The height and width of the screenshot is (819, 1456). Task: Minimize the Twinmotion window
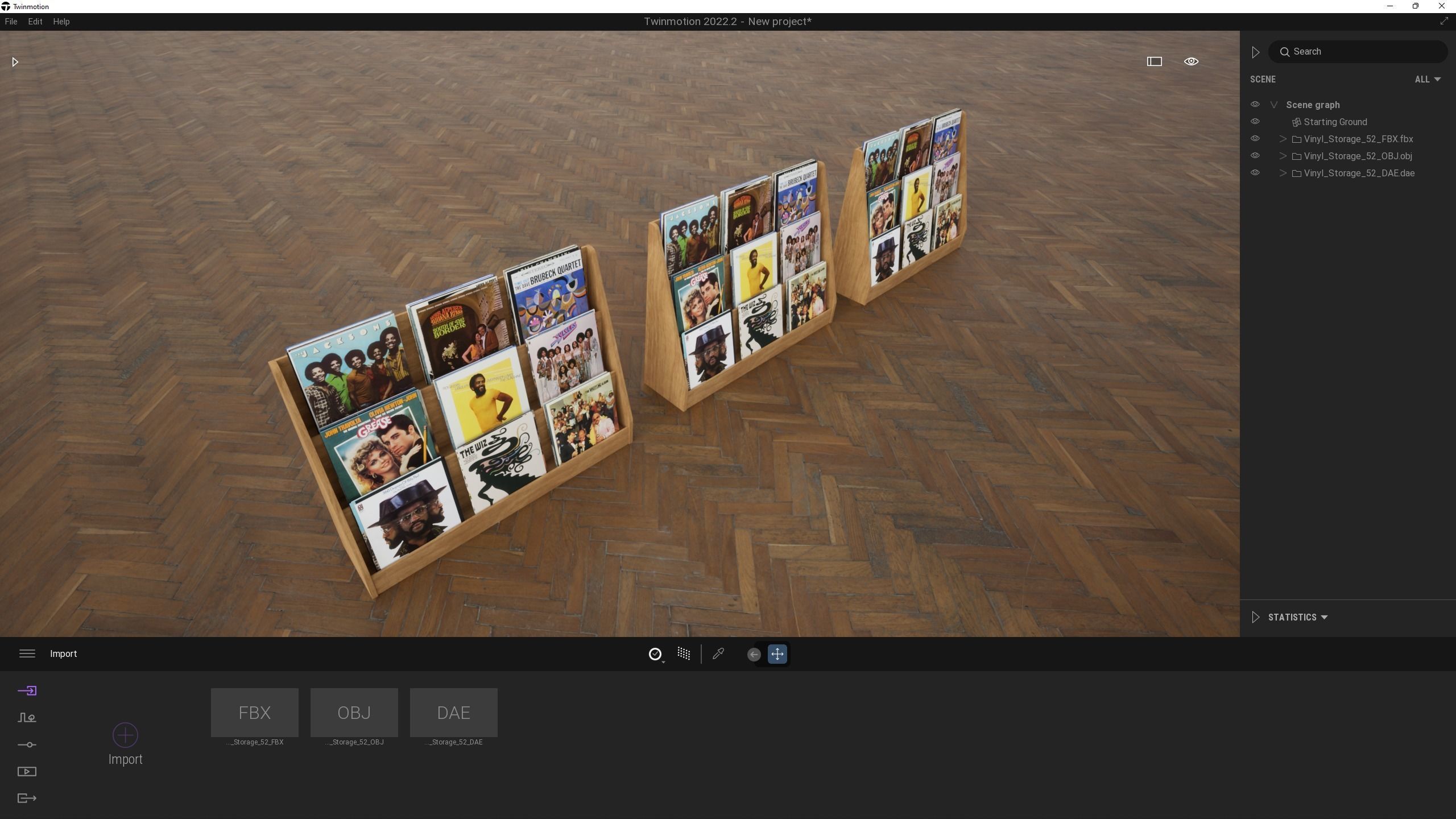1390,6
